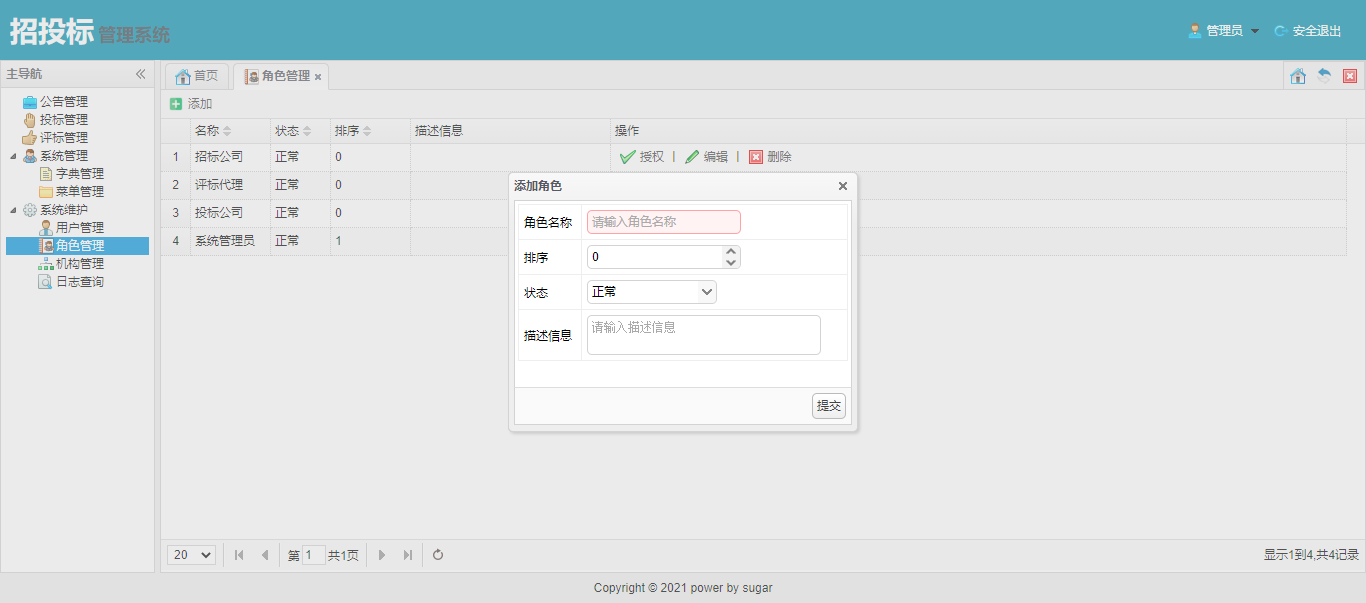This screenshot has height=603, width=1366.
Task: Focus the 描述信息 textarea
Action: (704, 335)
